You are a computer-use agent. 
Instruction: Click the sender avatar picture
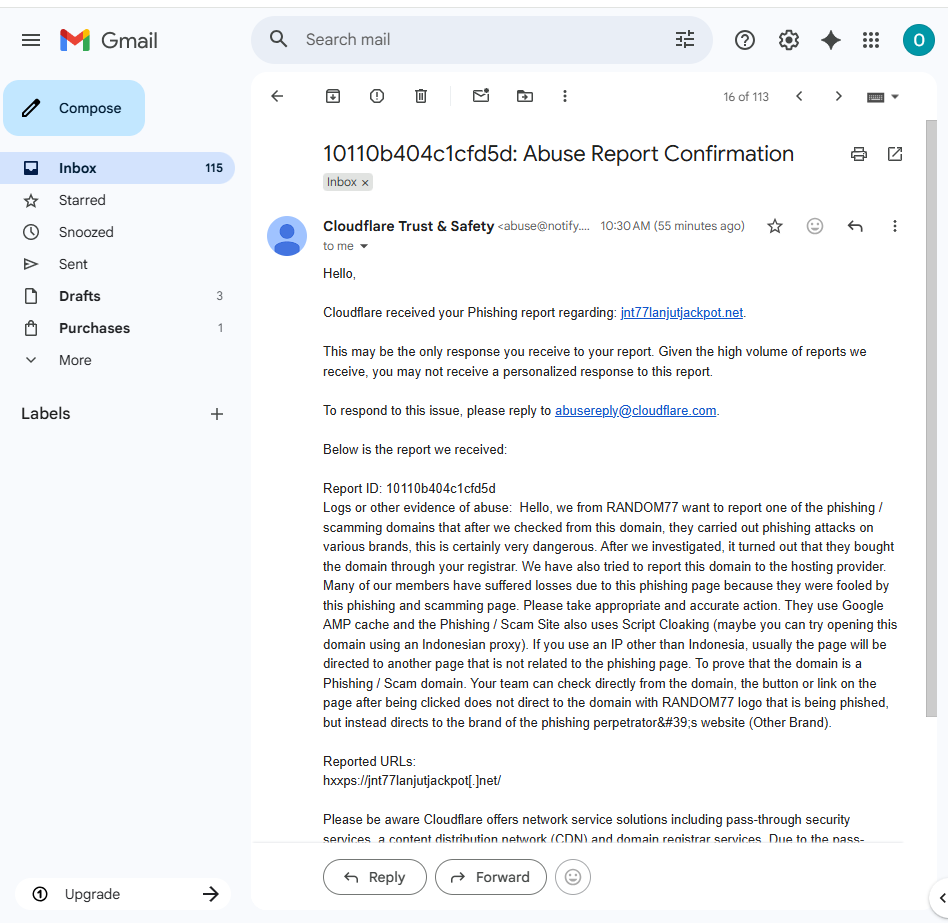click(287, 236)
